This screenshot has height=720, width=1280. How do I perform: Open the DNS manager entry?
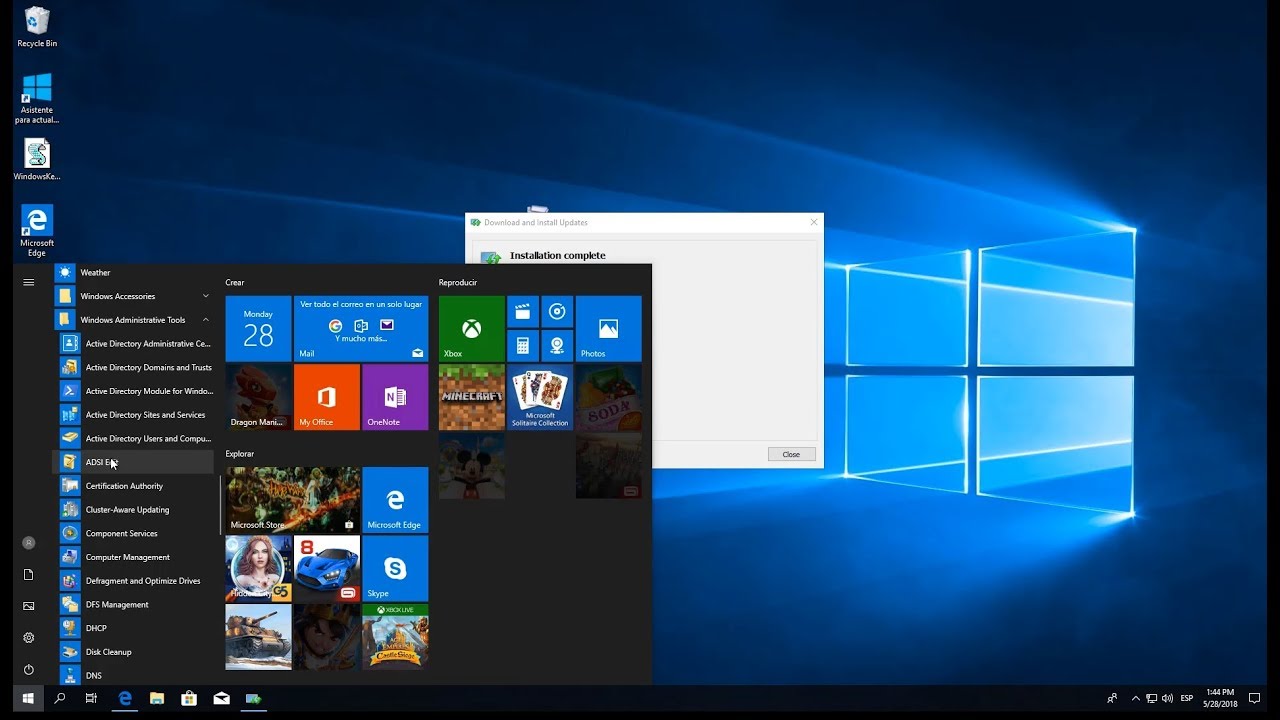pyautogui.click(x=134, y=675)
